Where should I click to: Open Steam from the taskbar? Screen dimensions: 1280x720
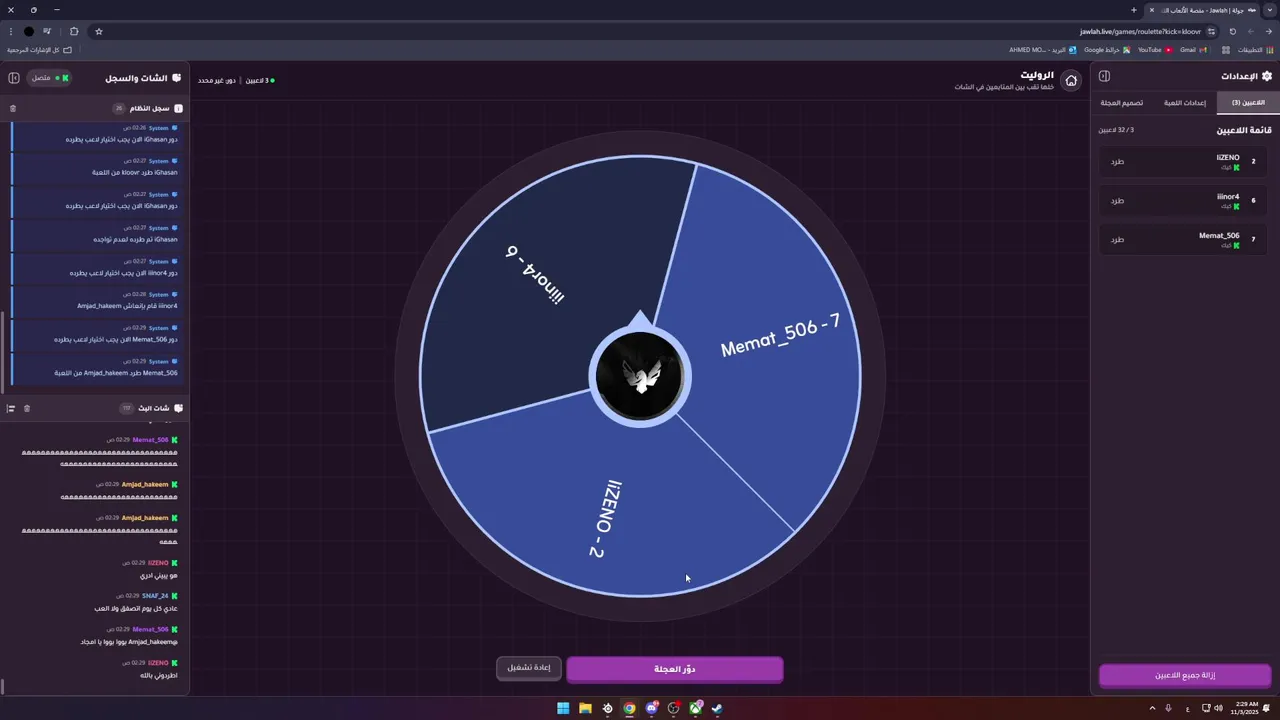(x=717, y=709)
